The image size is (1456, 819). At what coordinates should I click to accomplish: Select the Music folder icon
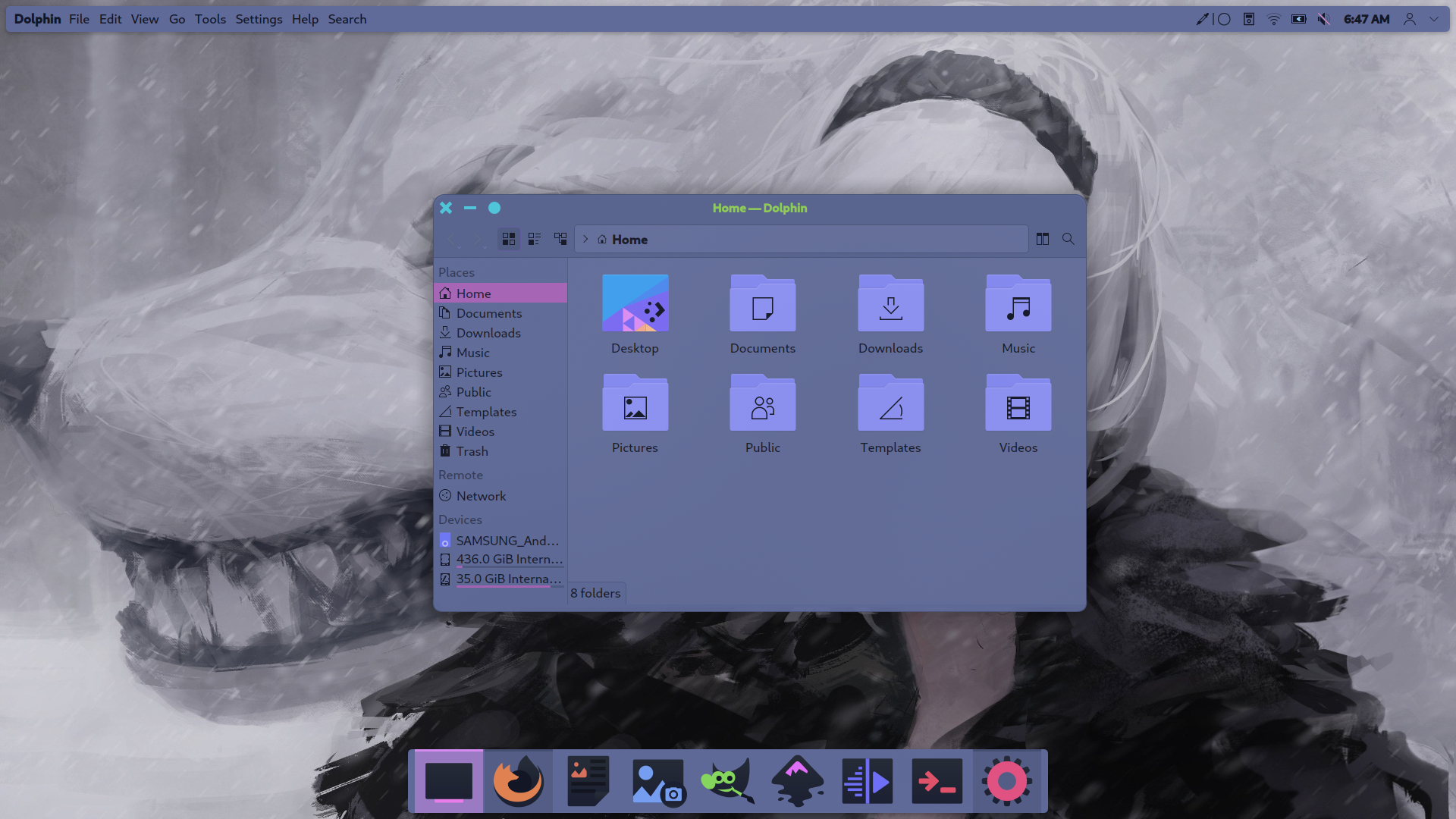(1018, 303)
